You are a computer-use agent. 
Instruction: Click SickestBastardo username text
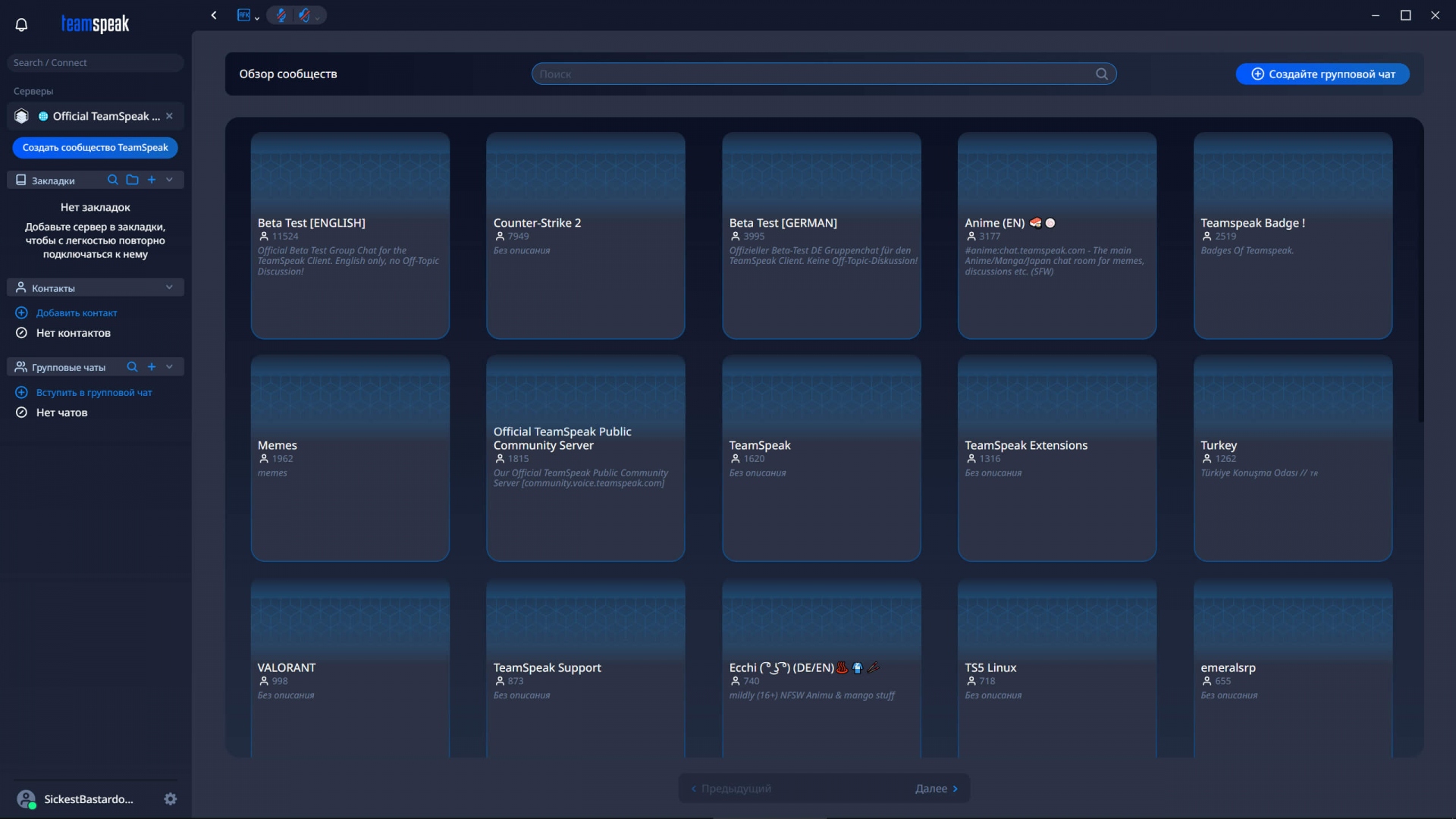(89, 799)
